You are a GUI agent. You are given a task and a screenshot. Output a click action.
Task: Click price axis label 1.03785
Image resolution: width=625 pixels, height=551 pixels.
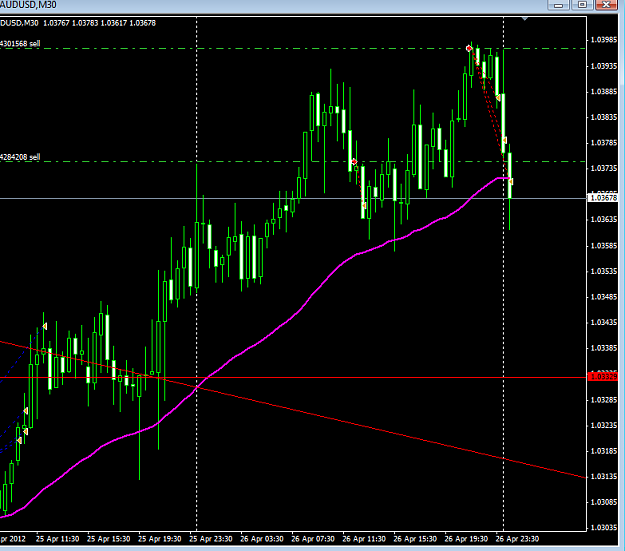tap(603, 143)
